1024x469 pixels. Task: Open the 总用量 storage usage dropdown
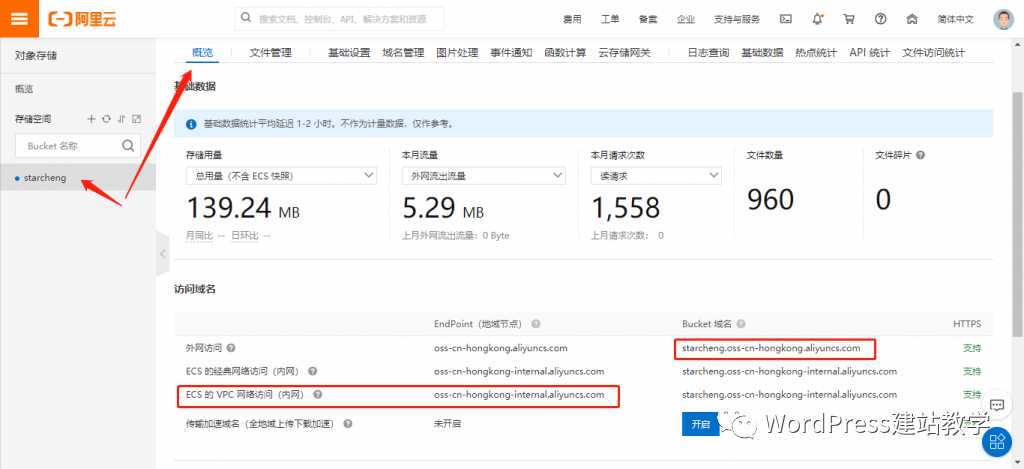pyautogui.click(x=281, y=176)
